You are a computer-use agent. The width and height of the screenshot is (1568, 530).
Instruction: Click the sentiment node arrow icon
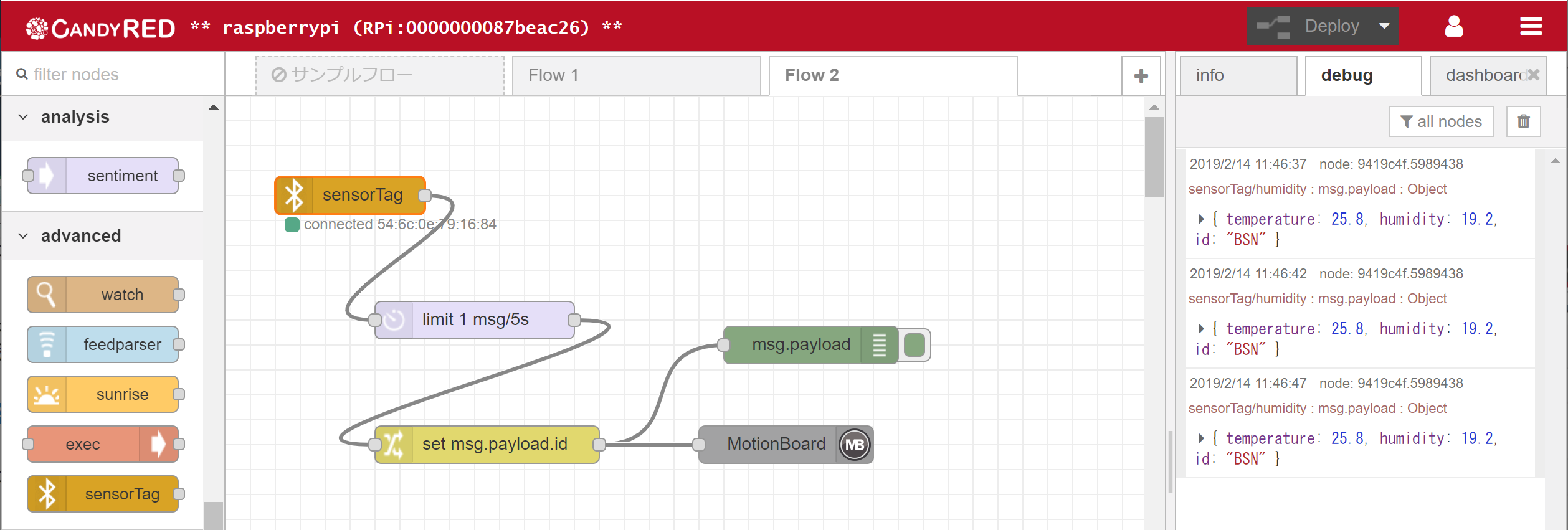(x=47, y=176)
